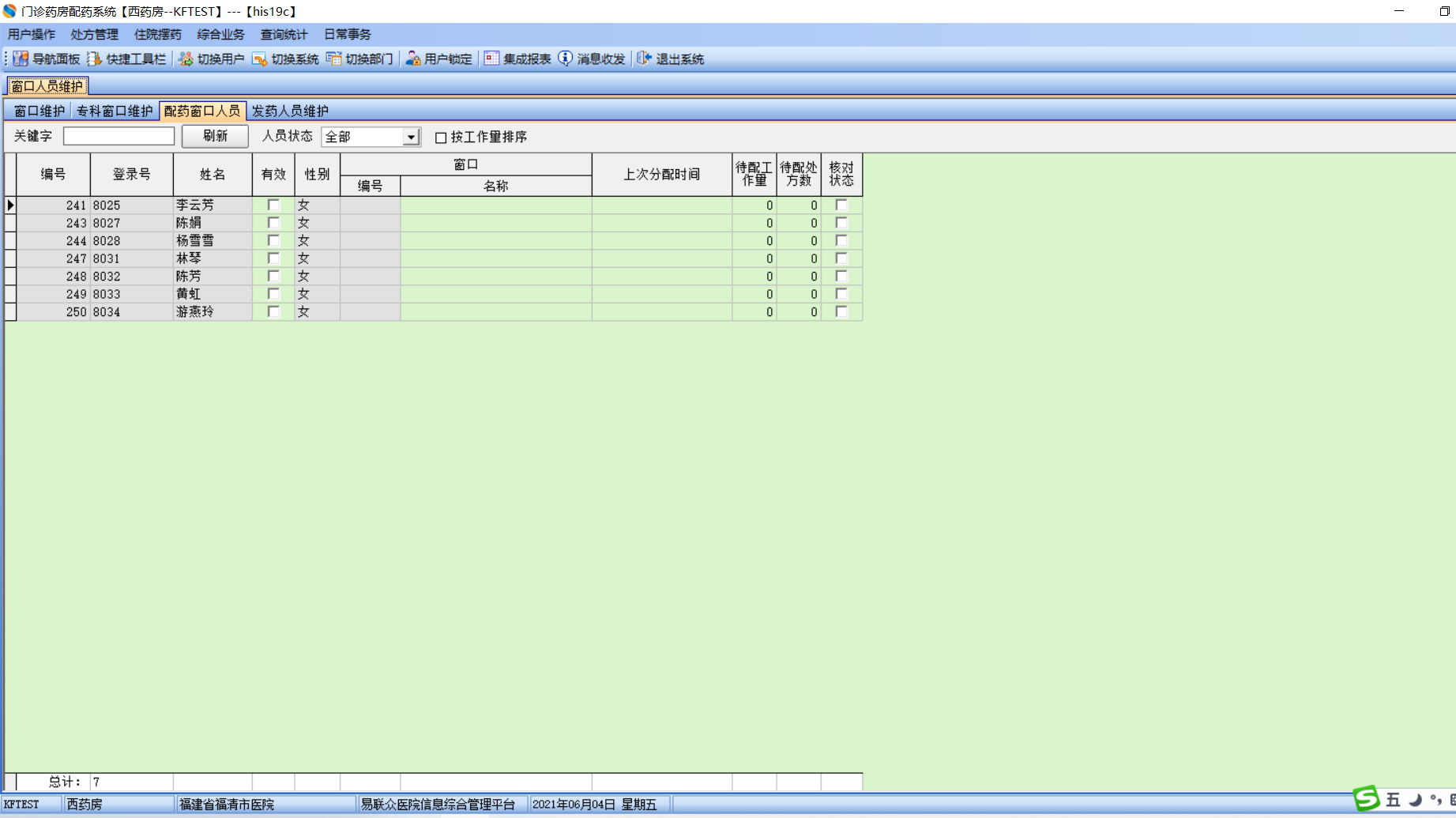This screenshot has width=1456, height=818.
Task: Switch to the 发药人员维护 tab
Action: click(290, 111)
